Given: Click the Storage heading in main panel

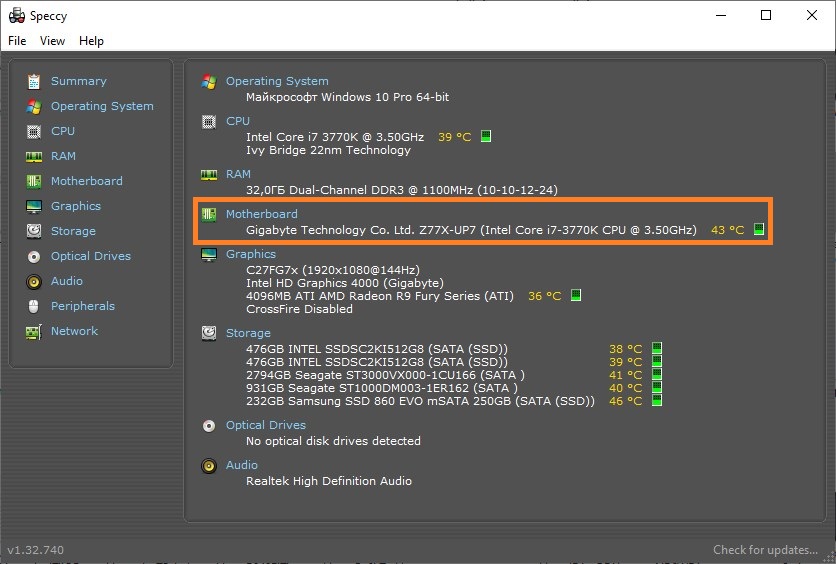Looking at the screenshot, I should click(x=248, y=333).
